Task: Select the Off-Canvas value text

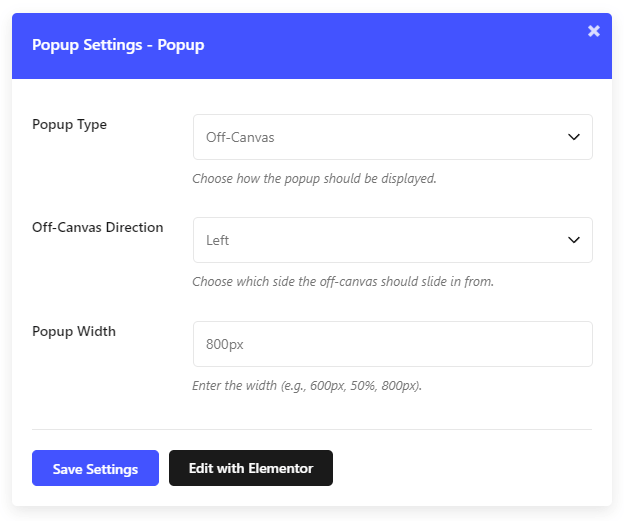Action: click(x=240, y=138)
